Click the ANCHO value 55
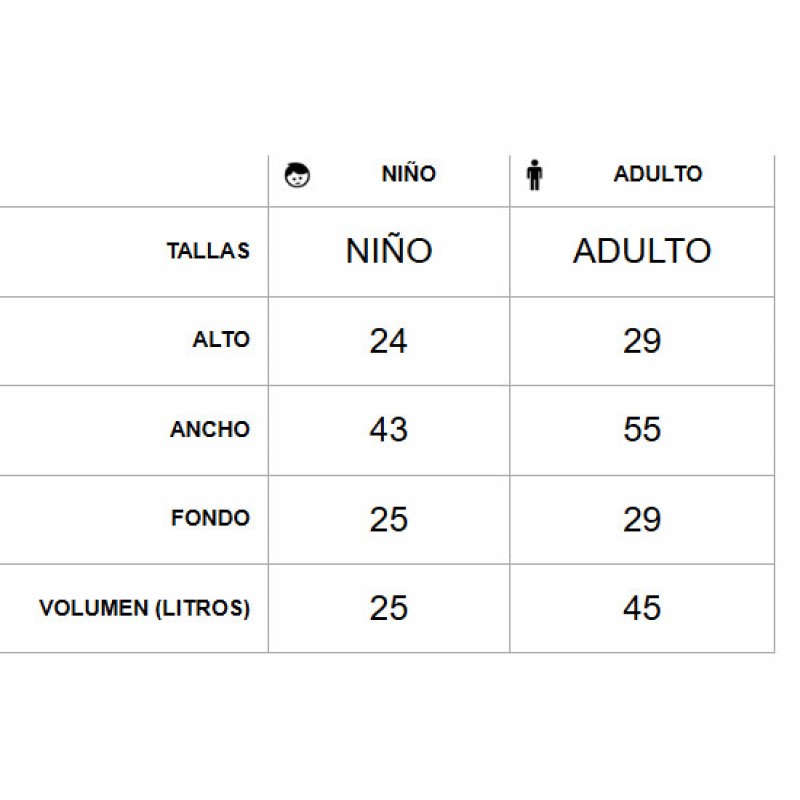 (x=642, y=430)
